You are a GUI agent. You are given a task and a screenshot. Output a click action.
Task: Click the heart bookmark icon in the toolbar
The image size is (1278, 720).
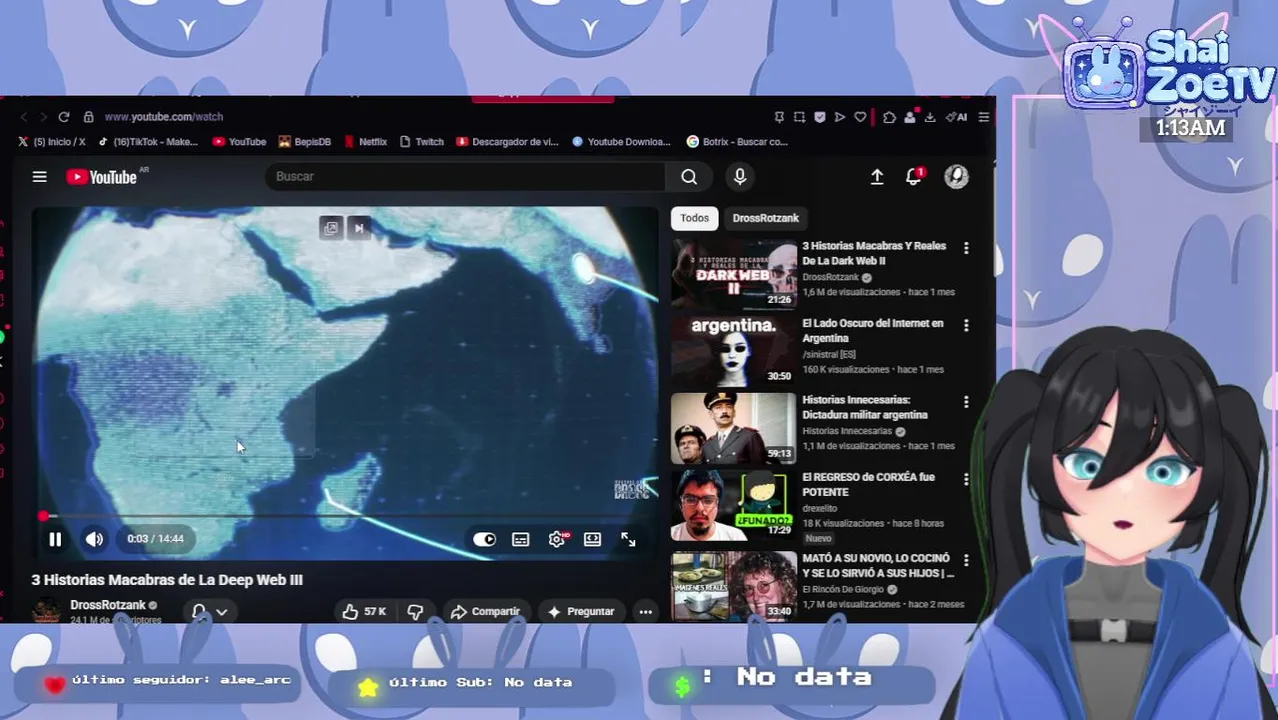coord(860,117)
